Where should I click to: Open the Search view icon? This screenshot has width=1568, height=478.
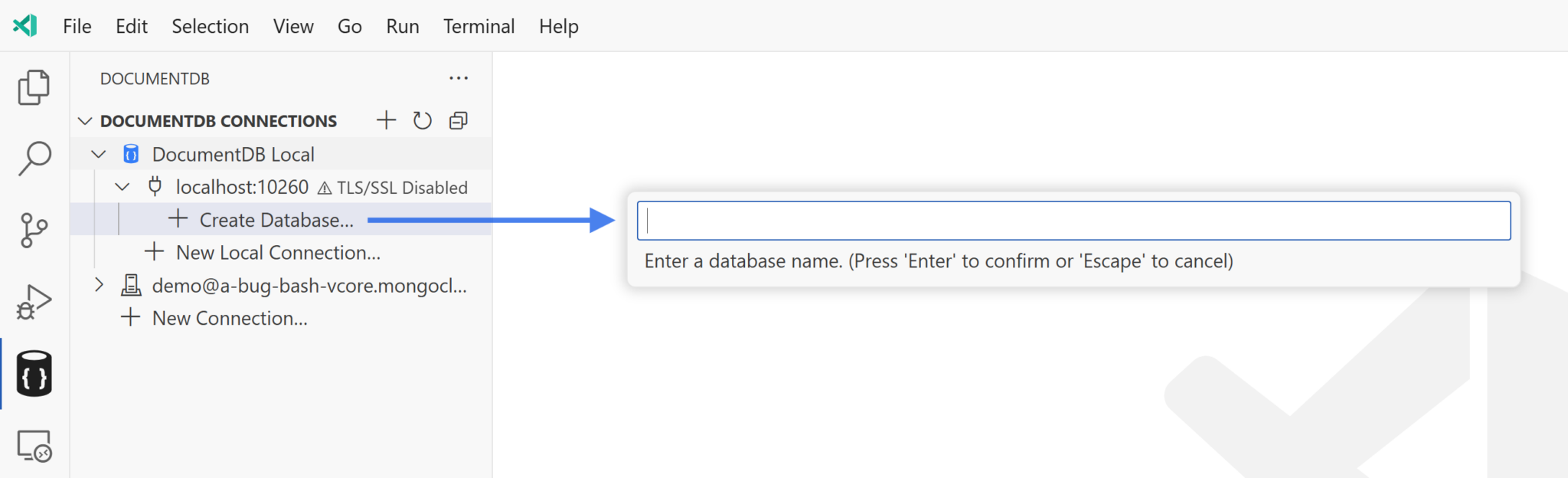click(x=34, y=159)
